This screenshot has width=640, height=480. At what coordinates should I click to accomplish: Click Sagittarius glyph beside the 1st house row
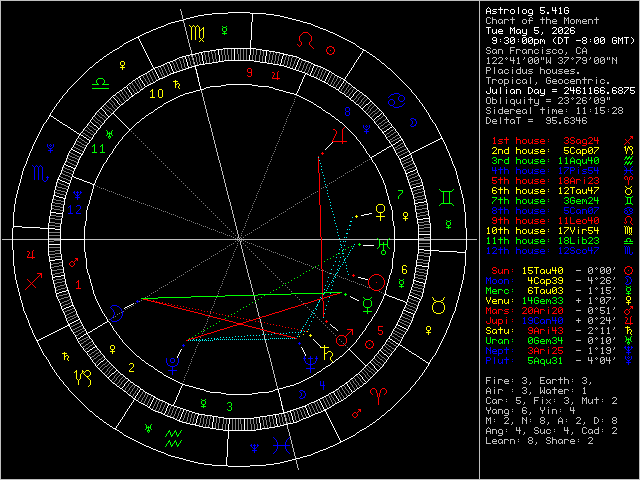(x=629, y=141)
